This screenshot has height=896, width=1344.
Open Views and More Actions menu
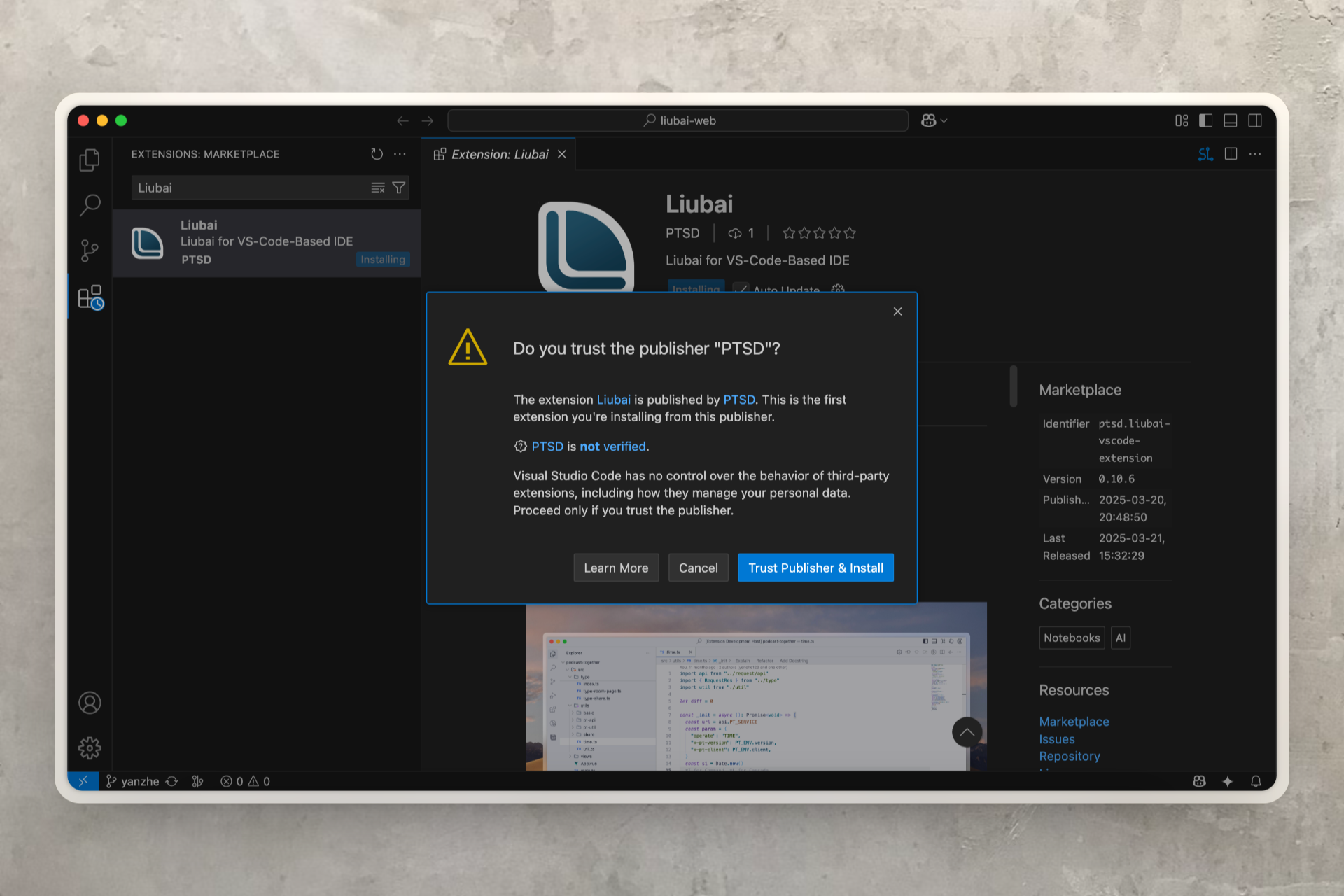tap(400, 154)
